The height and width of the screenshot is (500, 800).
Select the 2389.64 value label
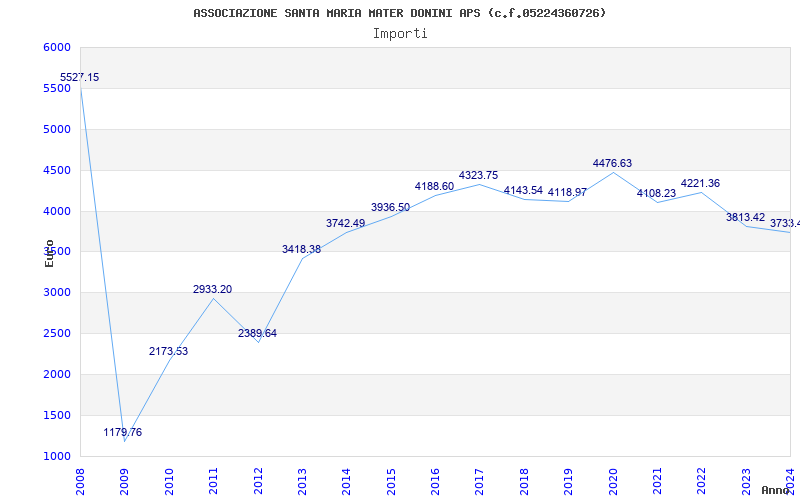coord(257,334)
